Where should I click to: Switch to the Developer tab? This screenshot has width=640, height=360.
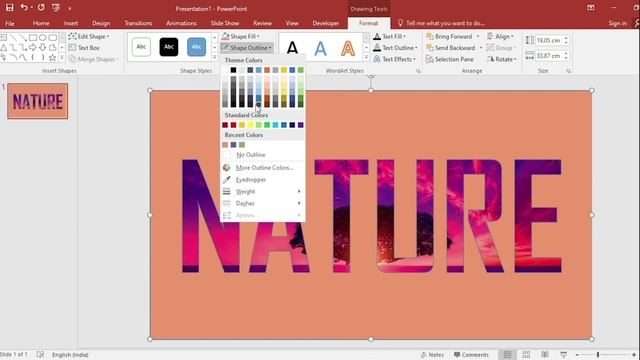click(325, 23)
